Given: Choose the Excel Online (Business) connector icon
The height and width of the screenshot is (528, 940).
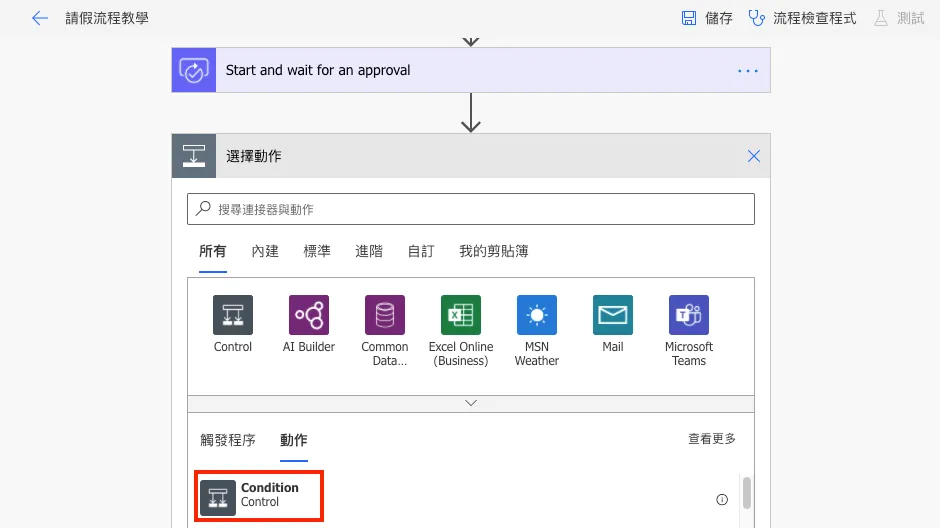Looking at the screenshot, I should [x=461, y=315].
